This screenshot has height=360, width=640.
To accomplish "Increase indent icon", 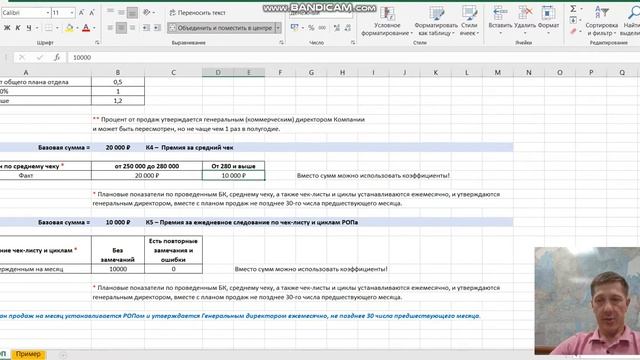I will [x=157, y=28].
